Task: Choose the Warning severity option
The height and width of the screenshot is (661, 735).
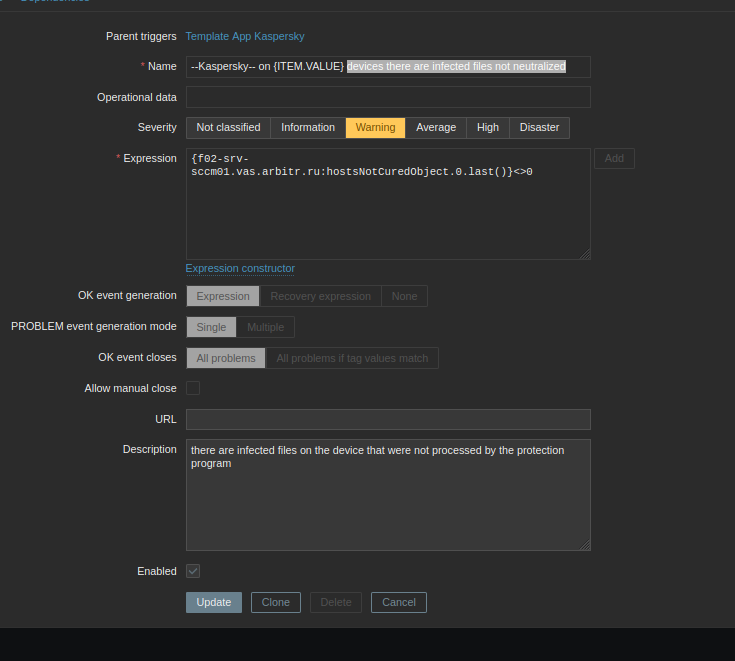Action: click(375, 128)
